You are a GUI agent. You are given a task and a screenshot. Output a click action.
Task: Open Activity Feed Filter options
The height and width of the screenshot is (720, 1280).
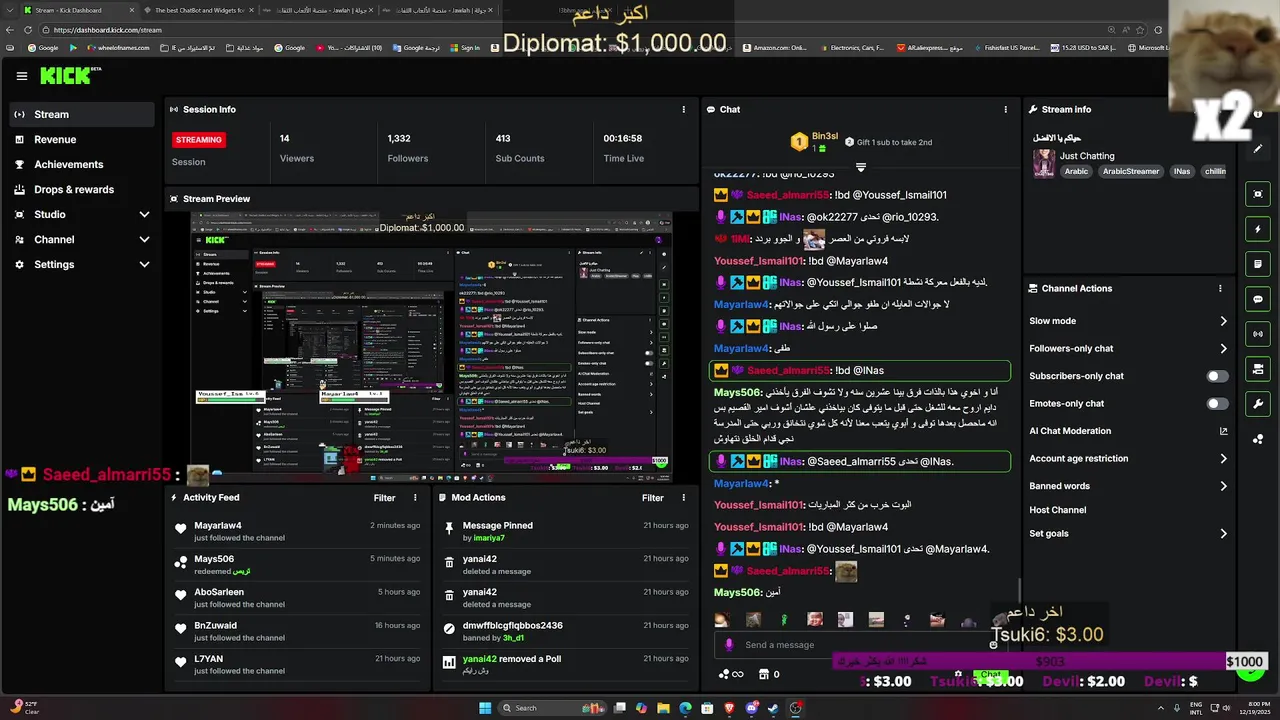pos(384,497)
